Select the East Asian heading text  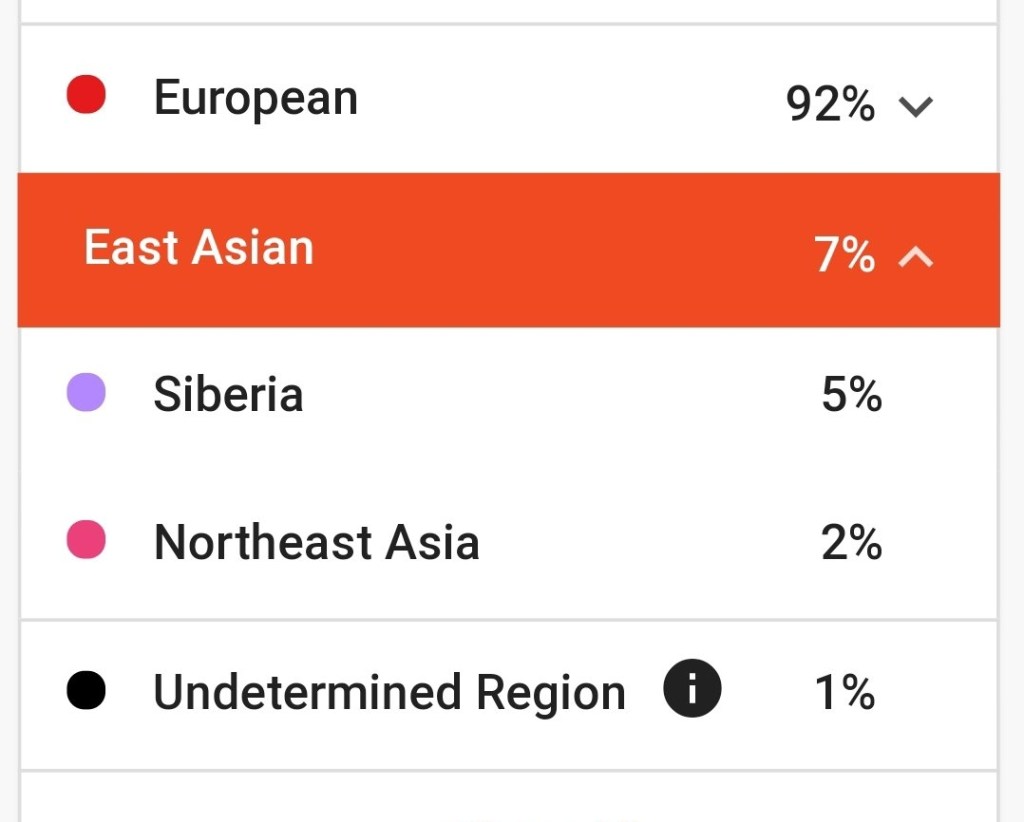198,248
